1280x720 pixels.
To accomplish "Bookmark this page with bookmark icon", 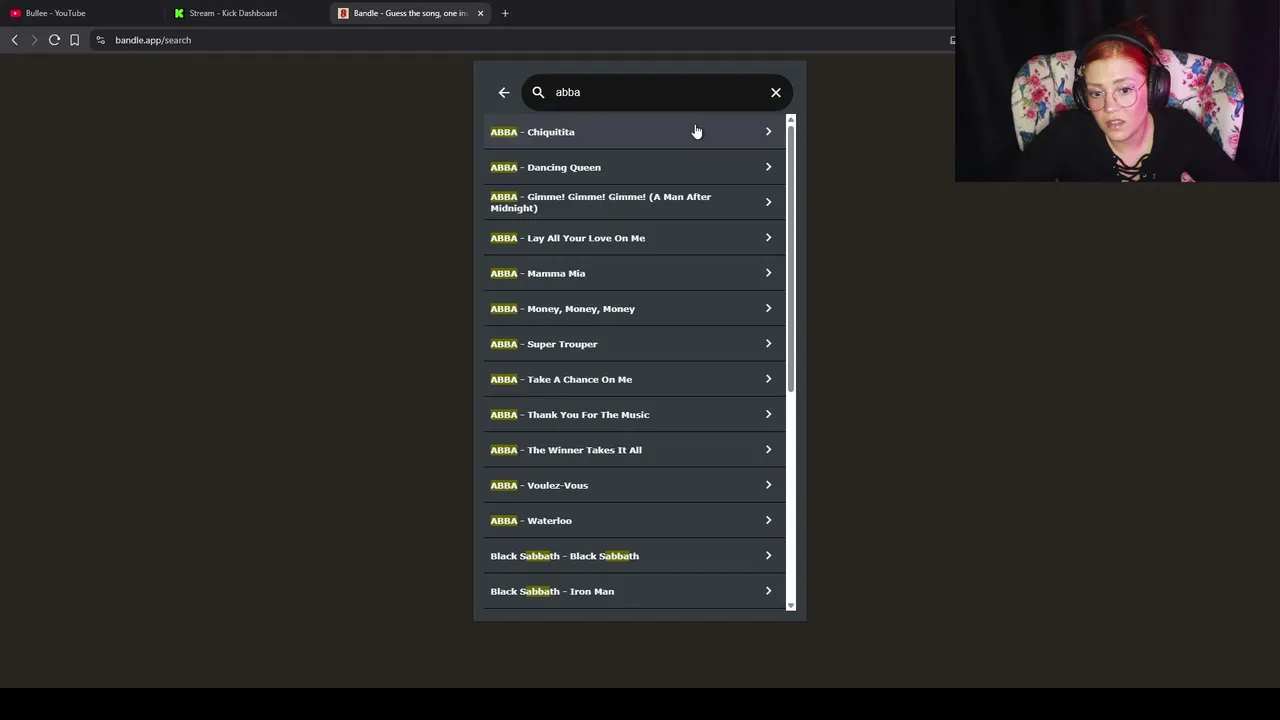I will 74,40.
